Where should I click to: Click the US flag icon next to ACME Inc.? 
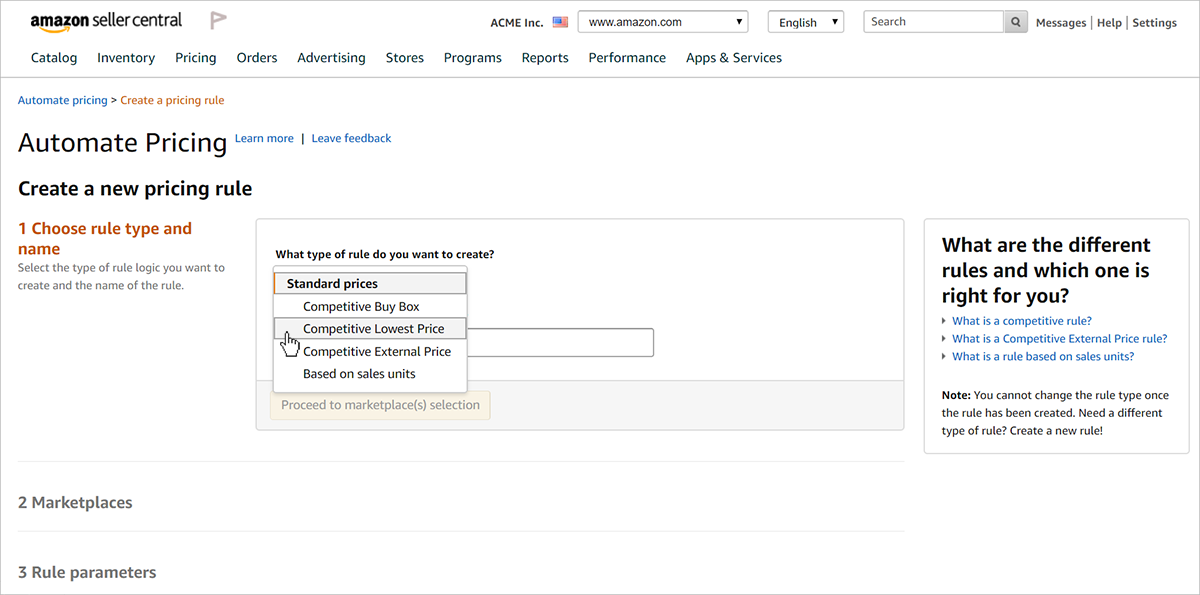[559, 21]
